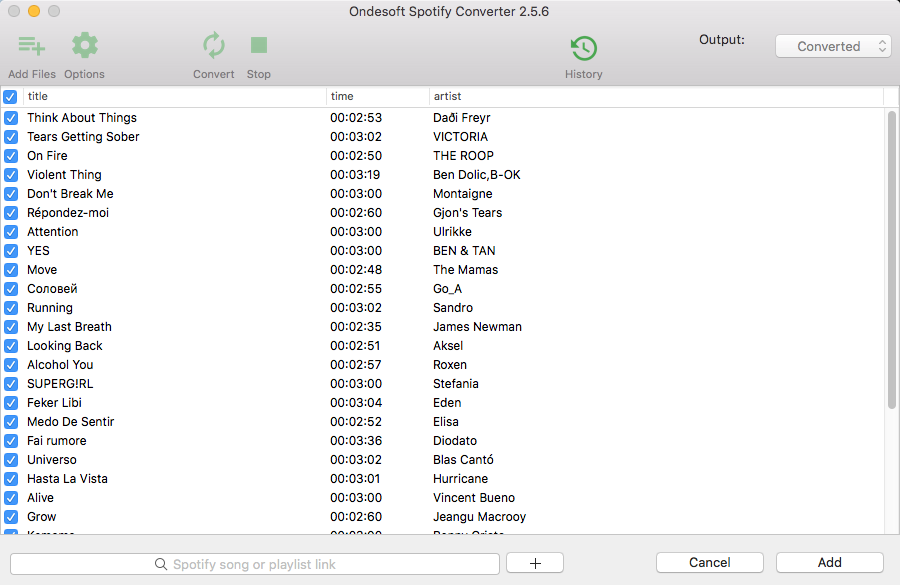Uncheck Tears Getting Sober
The height and width of the screenshot is (585, 900).
(11, 137)
